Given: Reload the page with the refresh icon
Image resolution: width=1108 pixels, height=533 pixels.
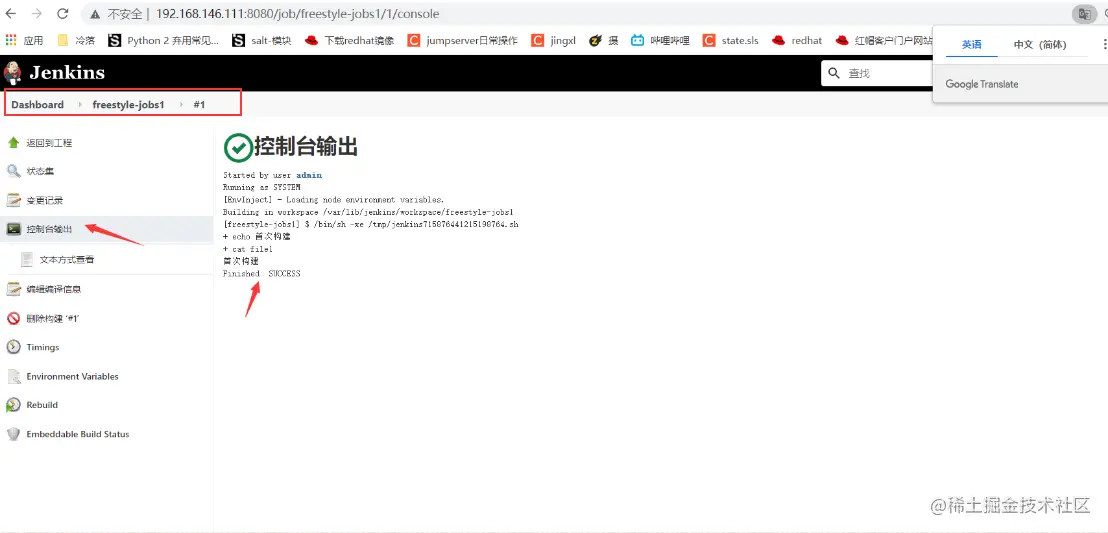Looking at the screenshot, I should [x=62, y=13].
